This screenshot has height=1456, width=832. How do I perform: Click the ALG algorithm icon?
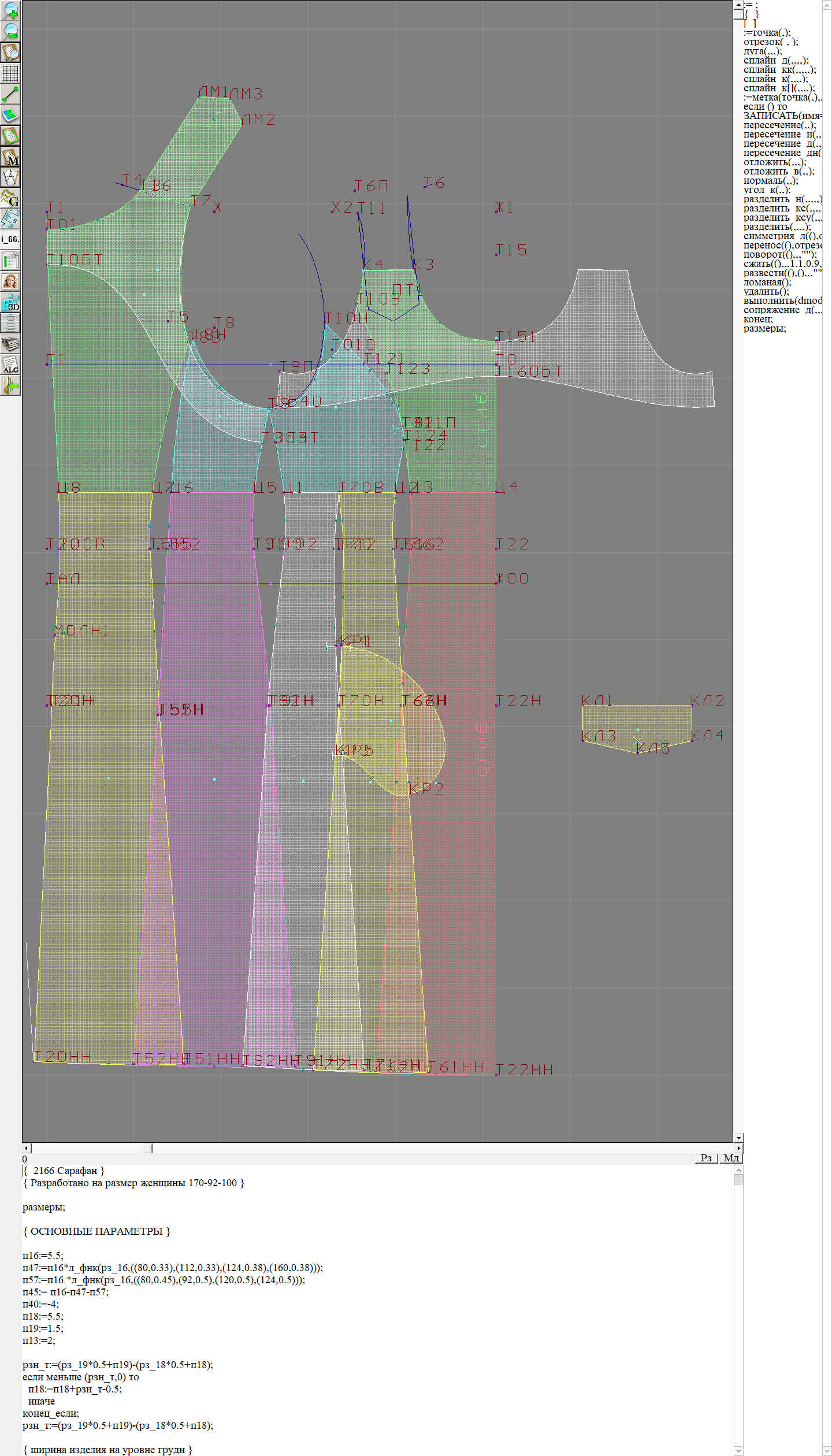[10, 365]
